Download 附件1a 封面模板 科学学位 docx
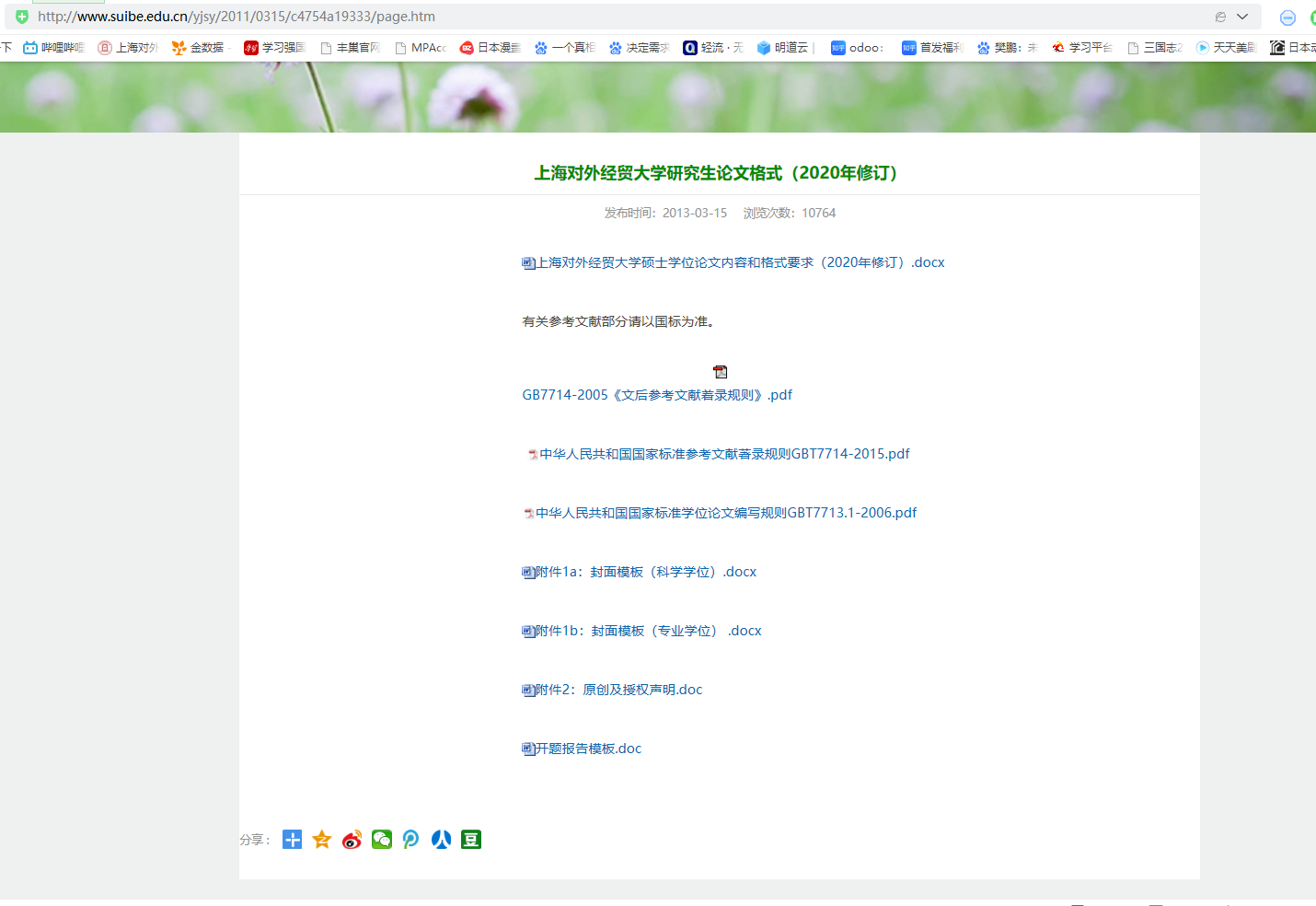This screenshot has height=906, width=1316. point(645,572)
